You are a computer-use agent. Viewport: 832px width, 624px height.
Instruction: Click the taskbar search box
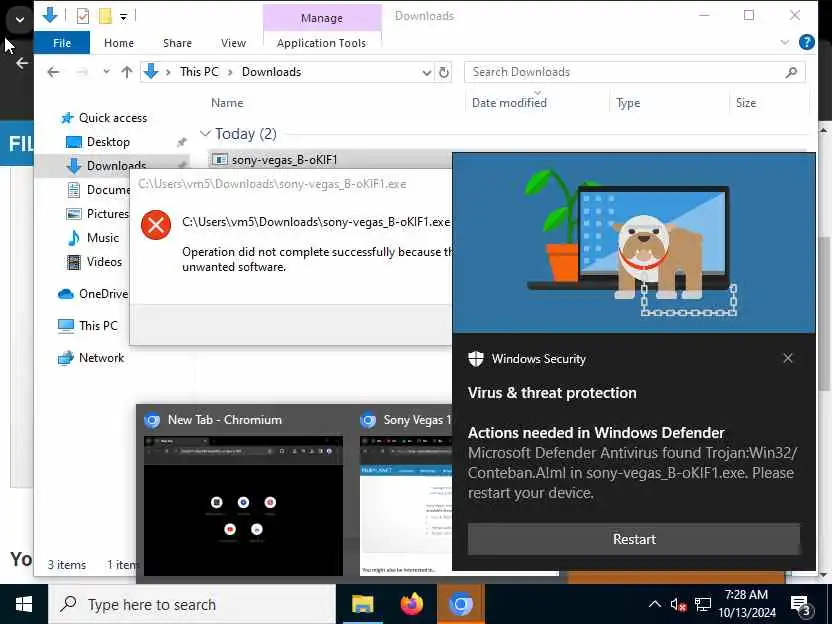192,604
